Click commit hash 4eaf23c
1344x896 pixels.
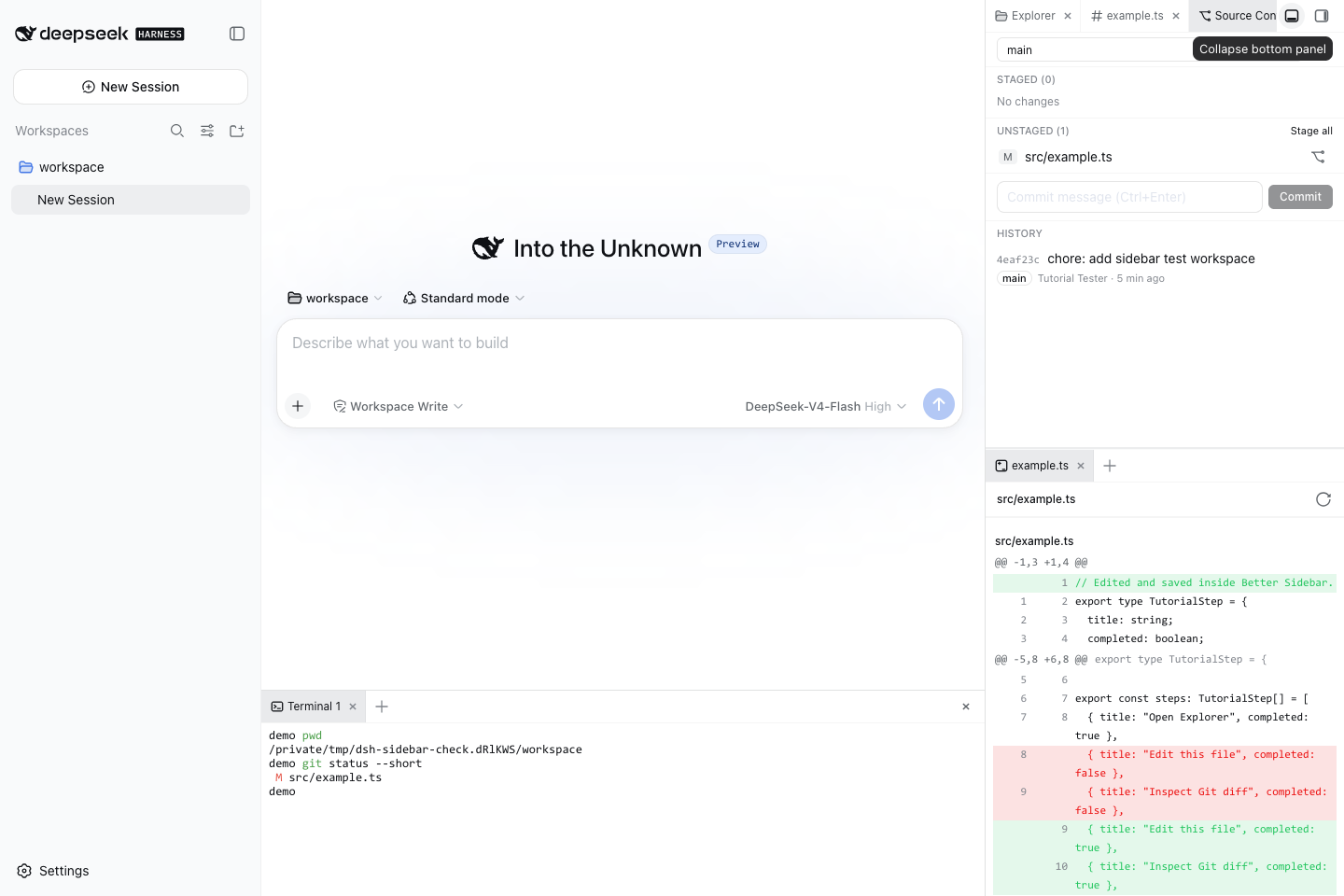point(1017,259)
